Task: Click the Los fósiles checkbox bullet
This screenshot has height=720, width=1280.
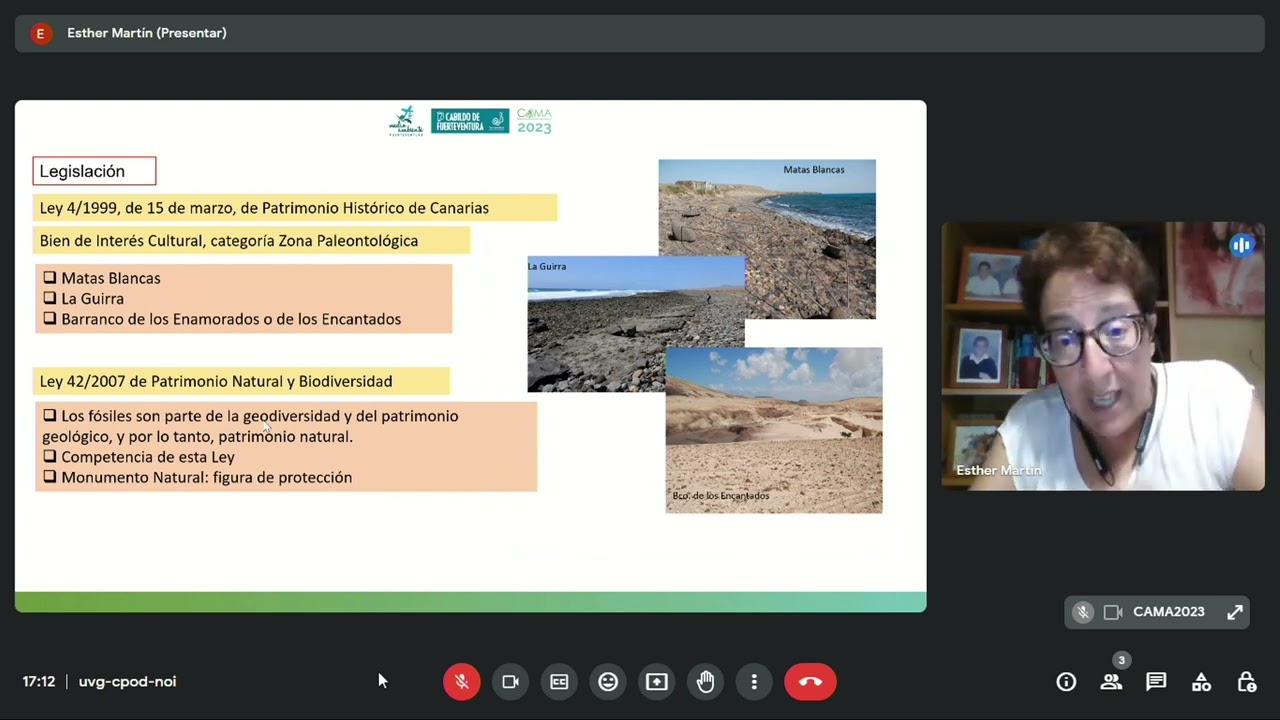Action: (x=49, y=415)
